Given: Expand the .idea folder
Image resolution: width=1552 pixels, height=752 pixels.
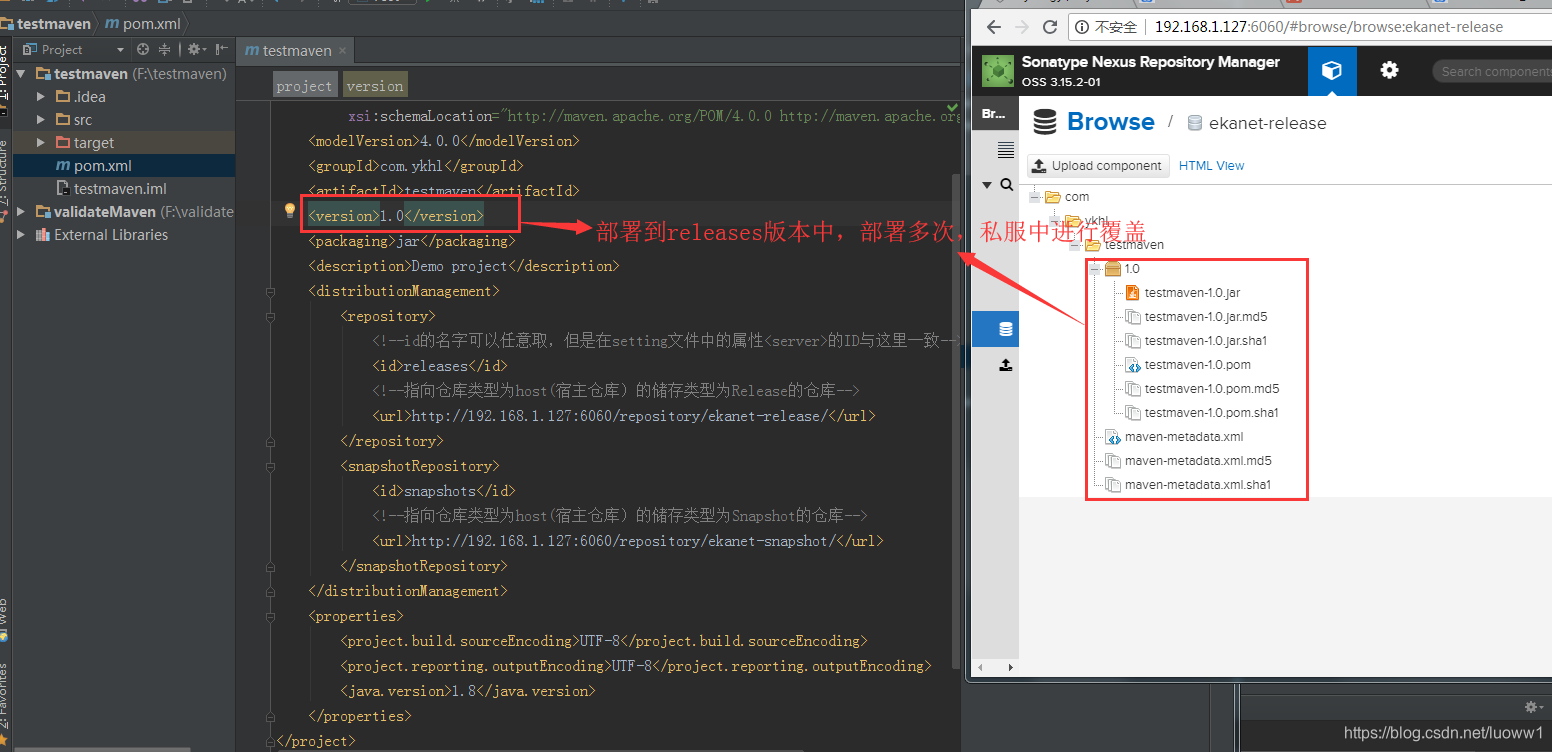Looking at the screenshot, I should (x=41, y=97).
